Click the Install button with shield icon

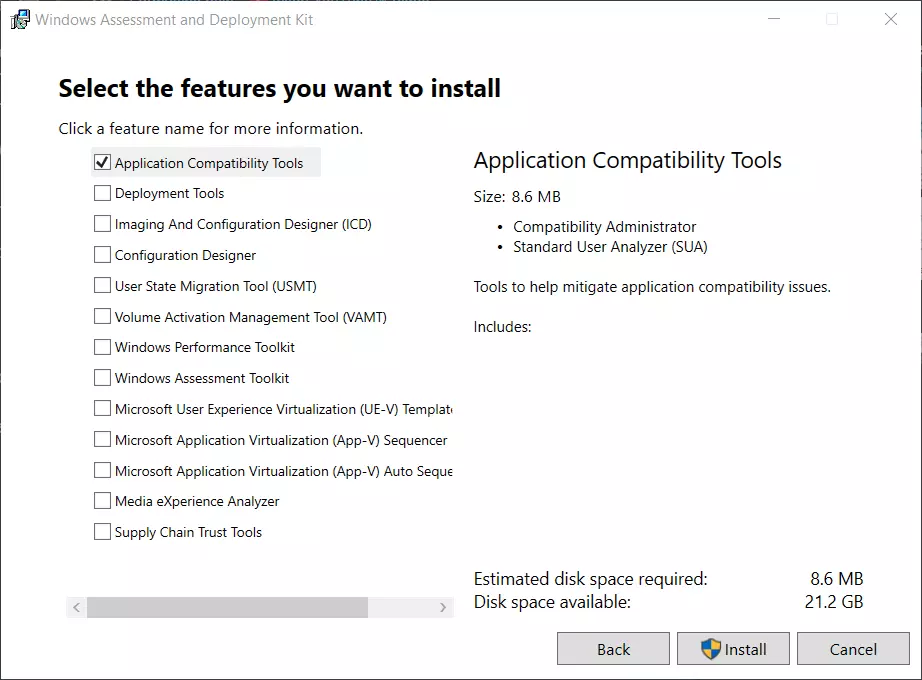(733, 649)
